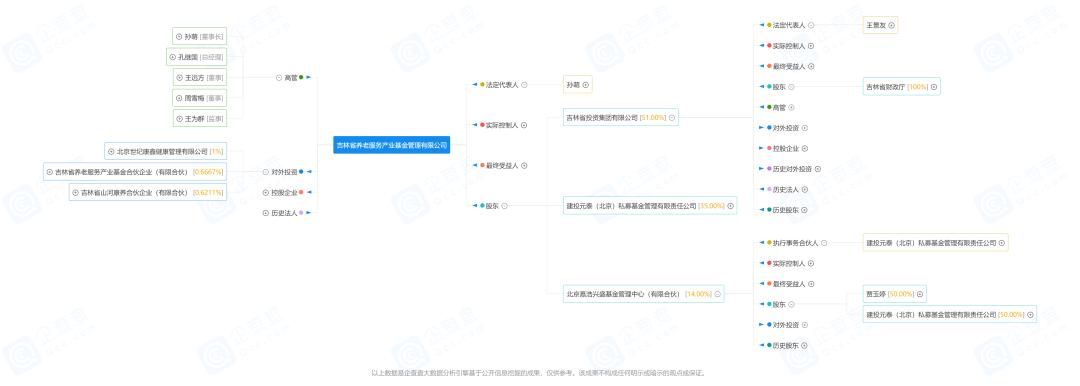The image size is (1080, 386).
Task: Collapse 北京嘉浩兴盛基金管理中心 [14.00%] node
Action: pos(718,294)
